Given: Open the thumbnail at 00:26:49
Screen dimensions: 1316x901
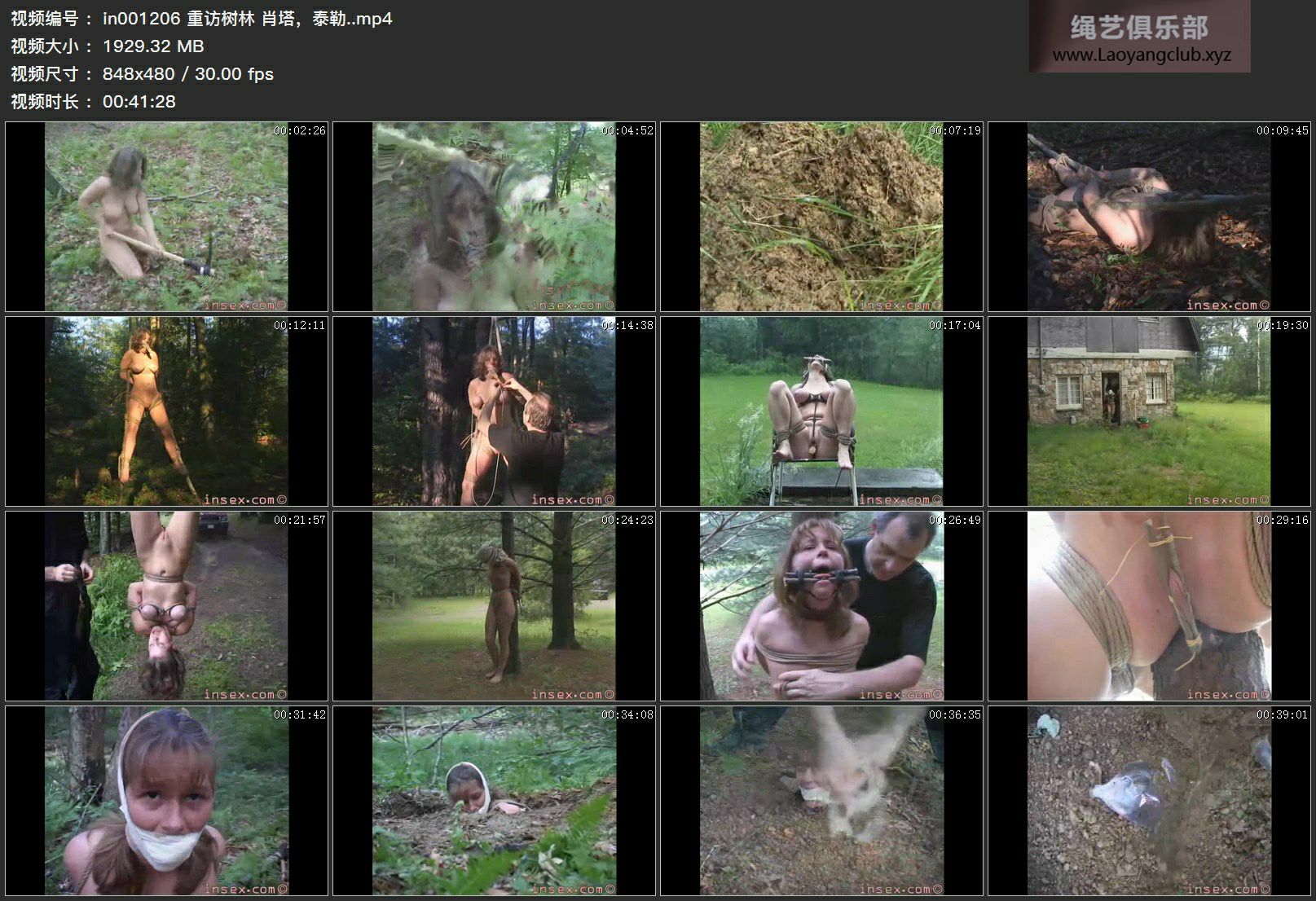Looking at the screenshot, I should (821, 606).
